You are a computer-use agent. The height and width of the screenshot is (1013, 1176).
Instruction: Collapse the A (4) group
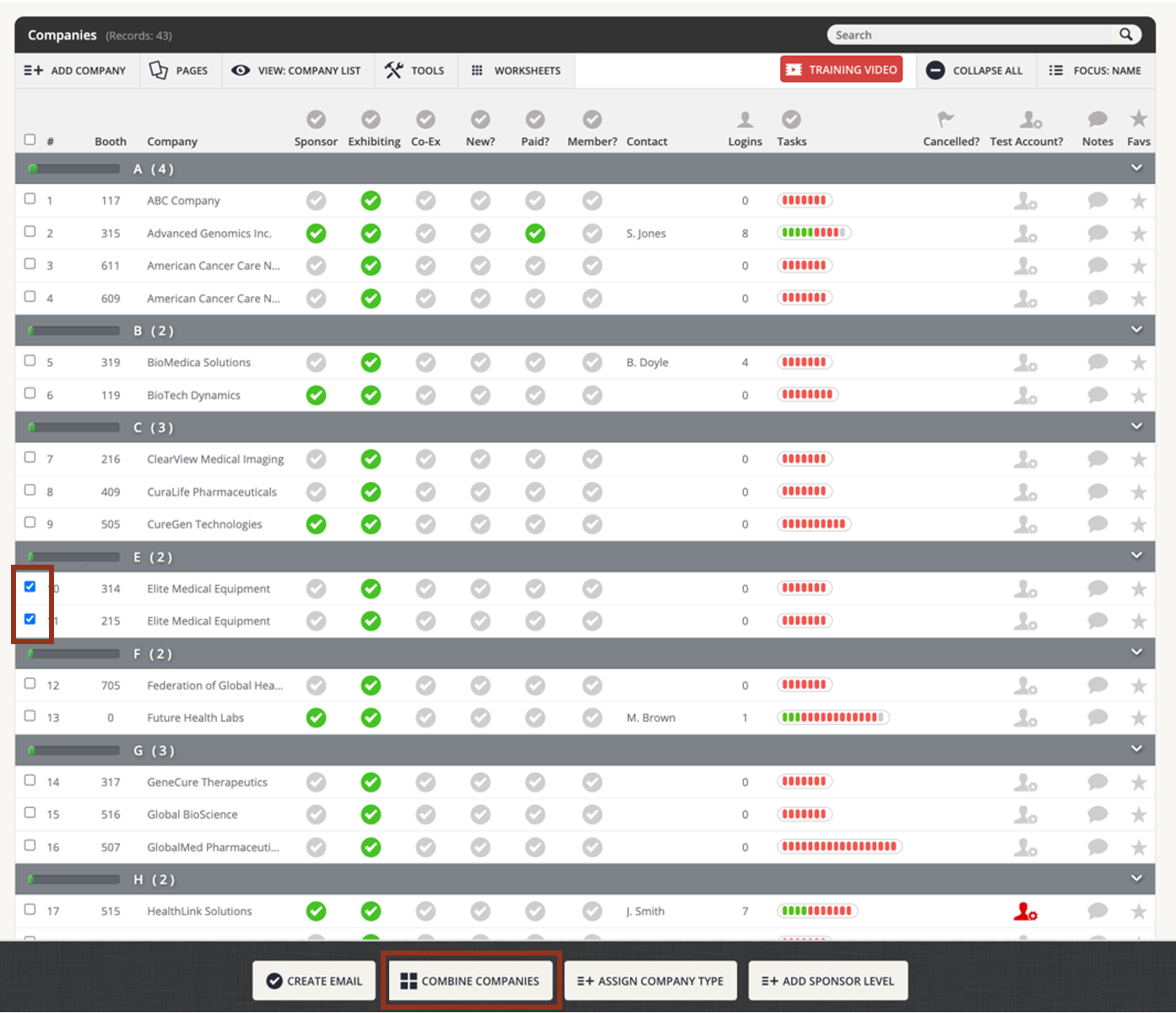coord(1136,168)
